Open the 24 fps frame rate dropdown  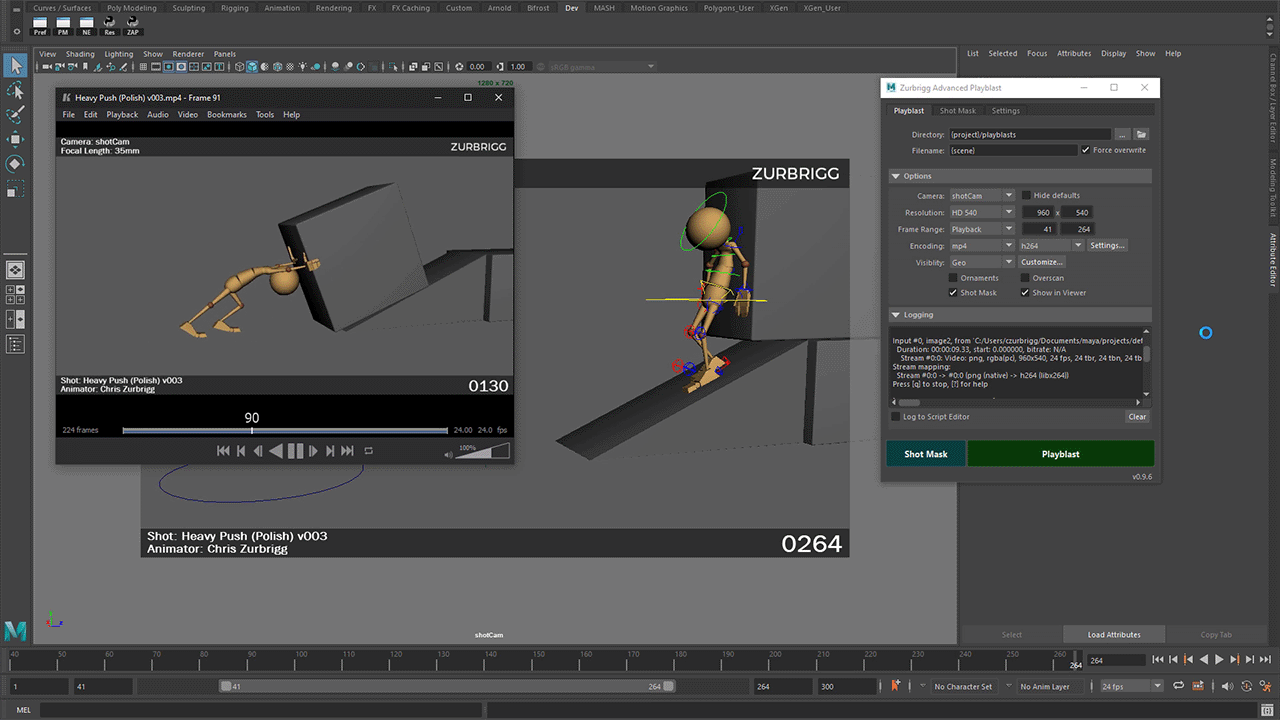coord(1131,687)
